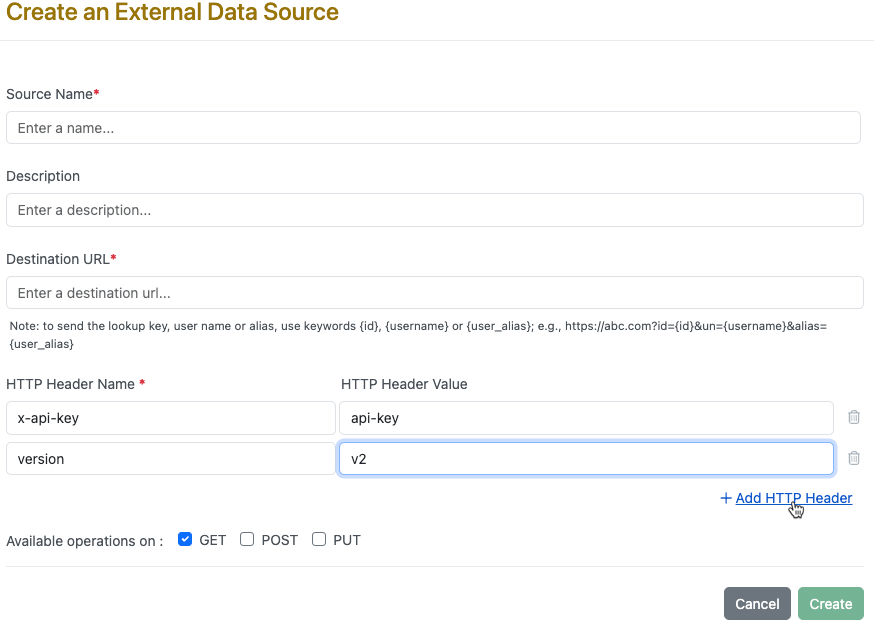The height and width of the screenshot is (627, 874).
Task: Enable the PUT operation checkbox
Action: [319, 539]
